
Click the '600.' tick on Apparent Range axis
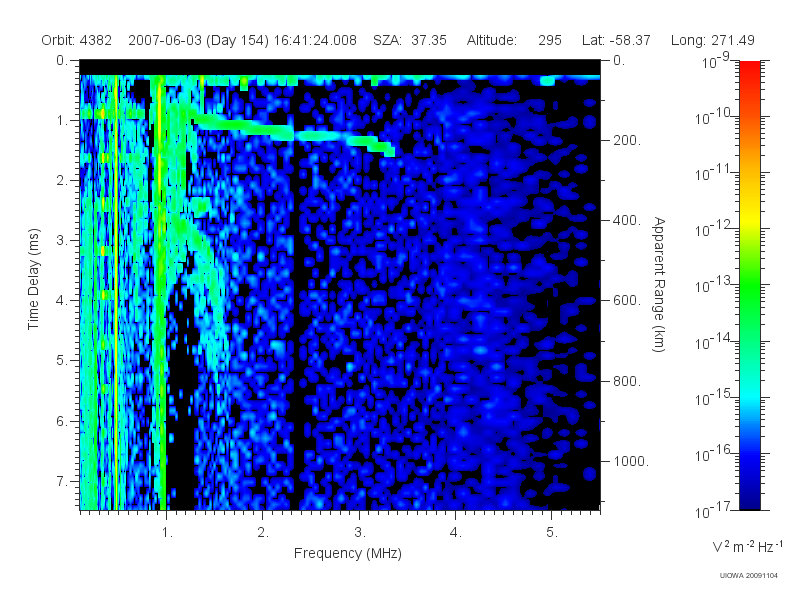(627, 301)
